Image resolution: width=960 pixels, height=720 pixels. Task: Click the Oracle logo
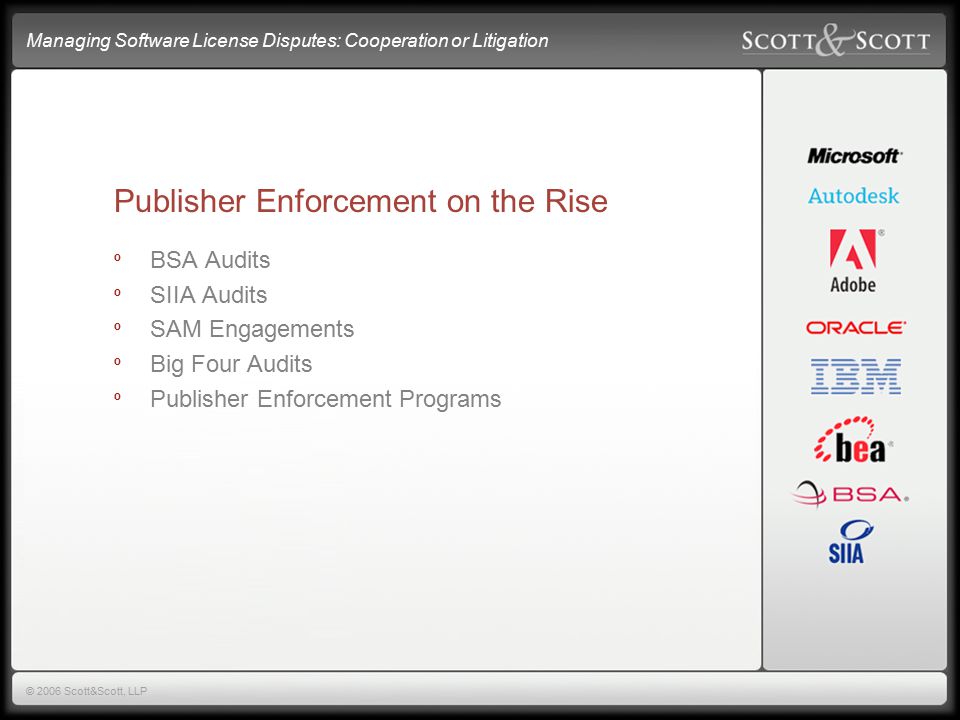(855, 328)
